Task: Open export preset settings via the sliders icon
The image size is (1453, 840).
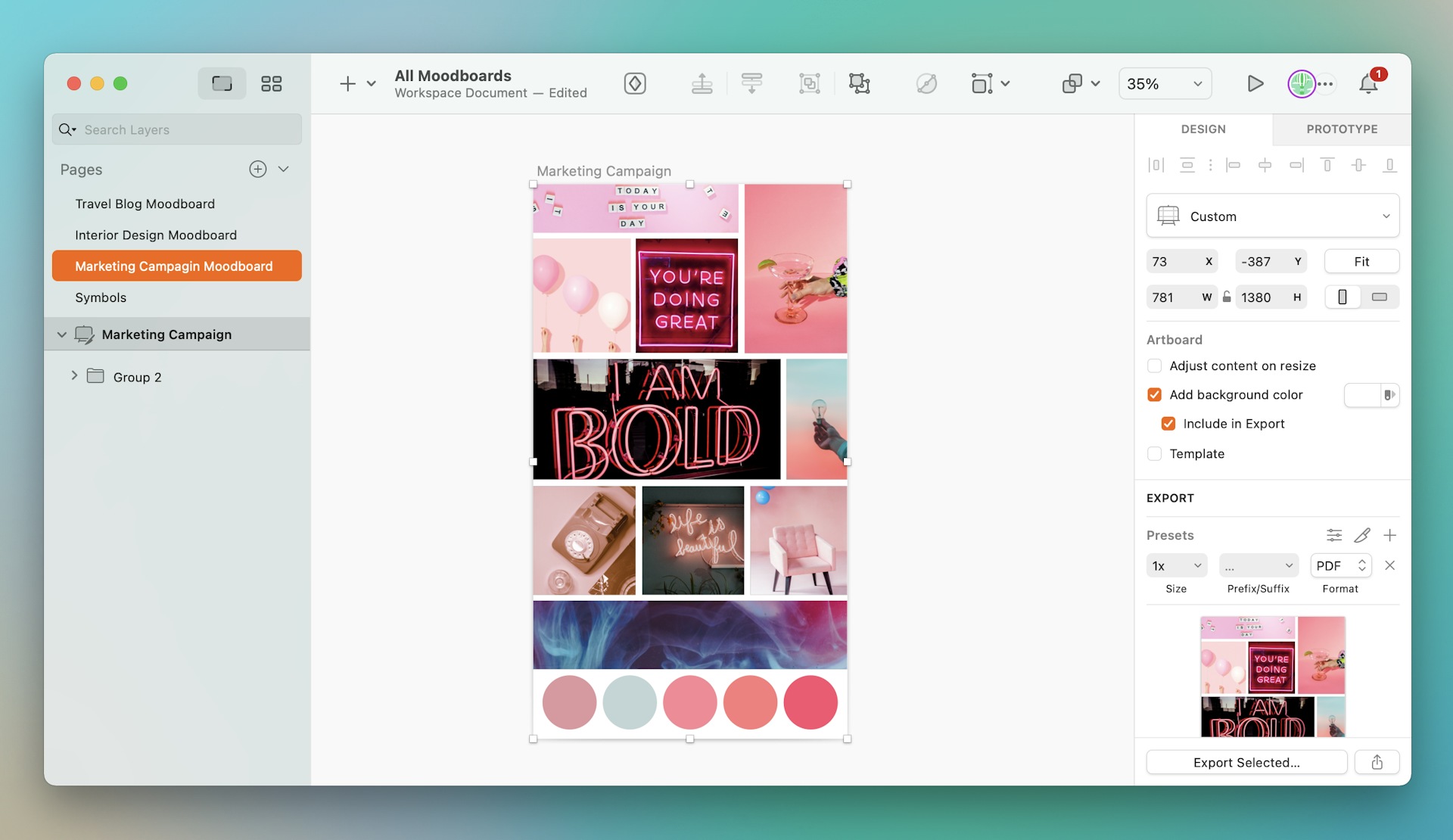Action: pyautogui.click(x=1333, y=535)
